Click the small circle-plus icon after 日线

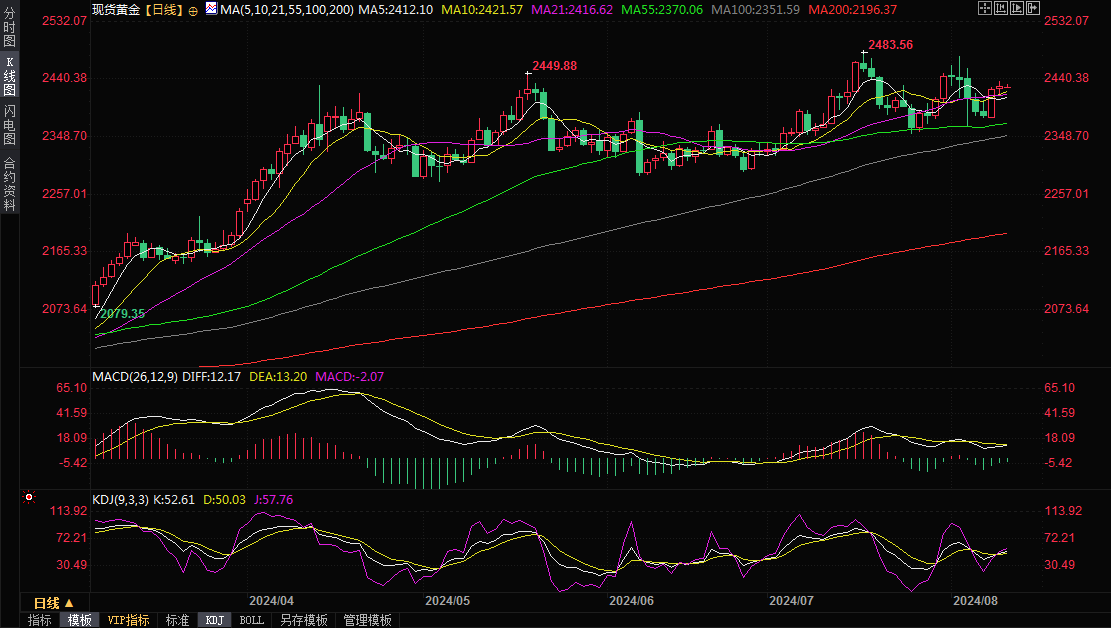pos(193,9)
